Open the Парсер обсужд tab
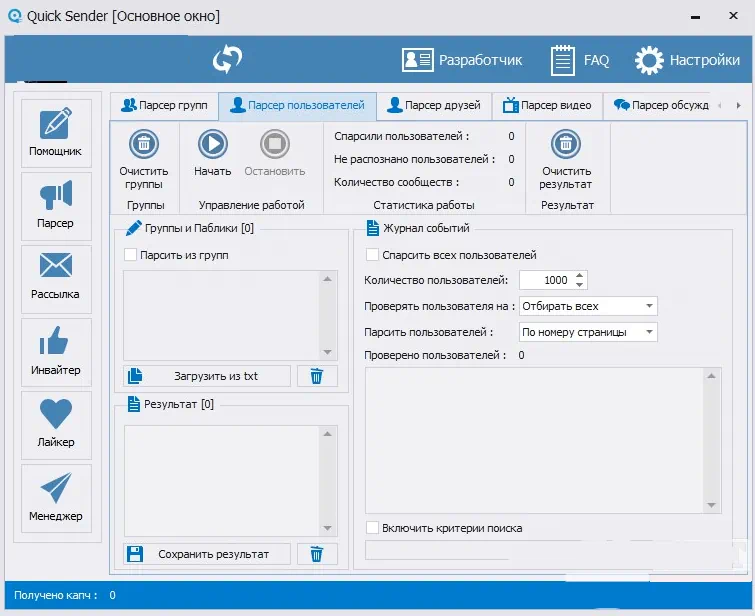This screenshot has height=616, width=755. [x=661, y=105]
